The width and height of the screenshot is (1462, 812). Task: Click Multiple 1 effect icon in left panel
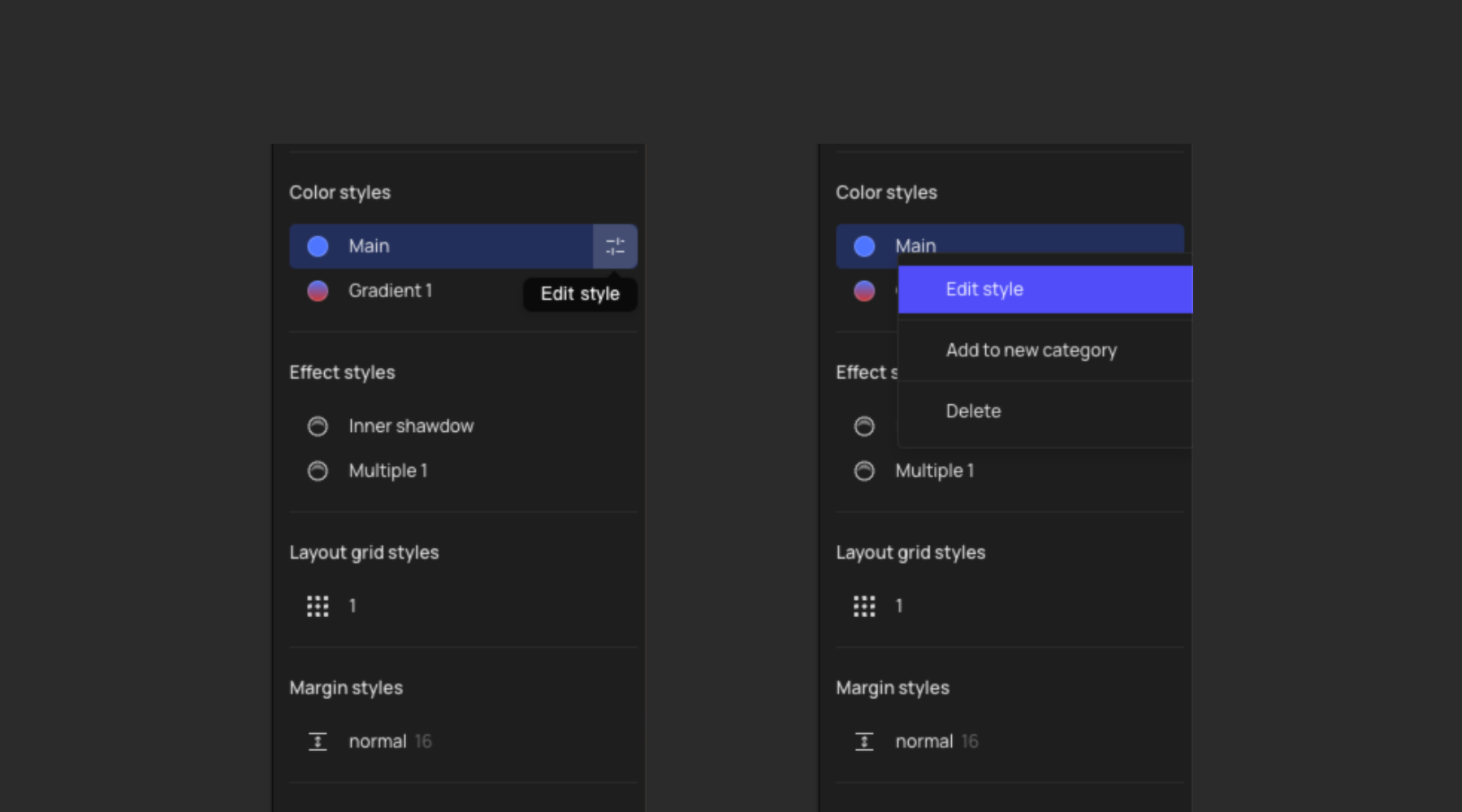(318, 471)
